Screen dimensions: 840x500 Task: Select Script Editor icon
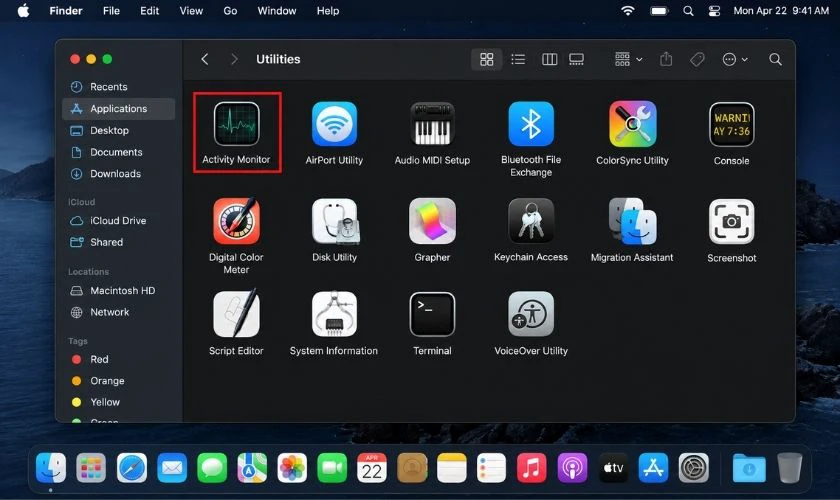point(236,314)
